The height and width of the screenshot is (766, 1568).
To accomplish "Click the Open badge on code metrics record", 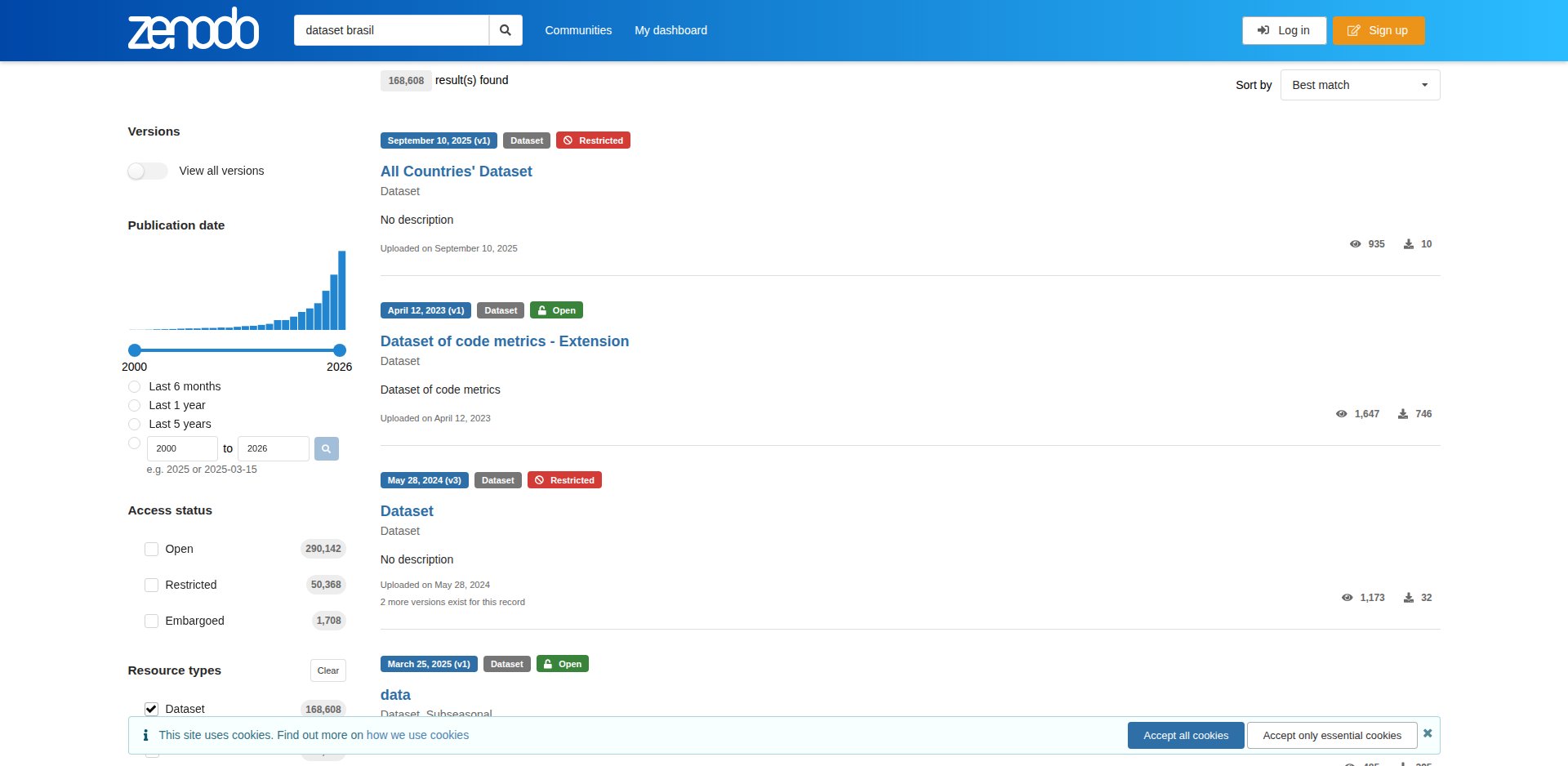I will click(x=556, y=310).
